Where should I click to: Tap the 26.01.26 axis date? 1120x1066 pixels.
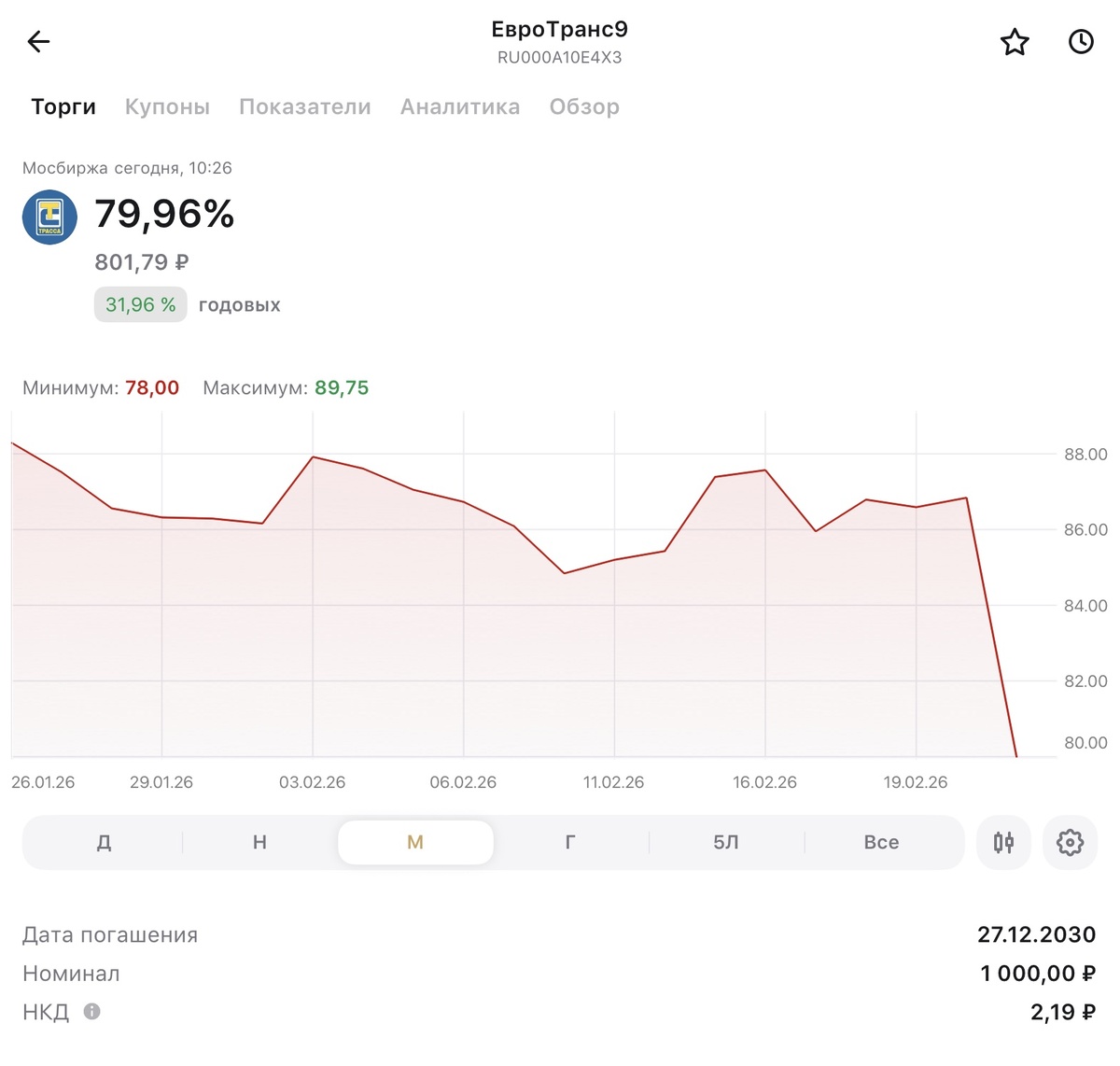point(43,782)
